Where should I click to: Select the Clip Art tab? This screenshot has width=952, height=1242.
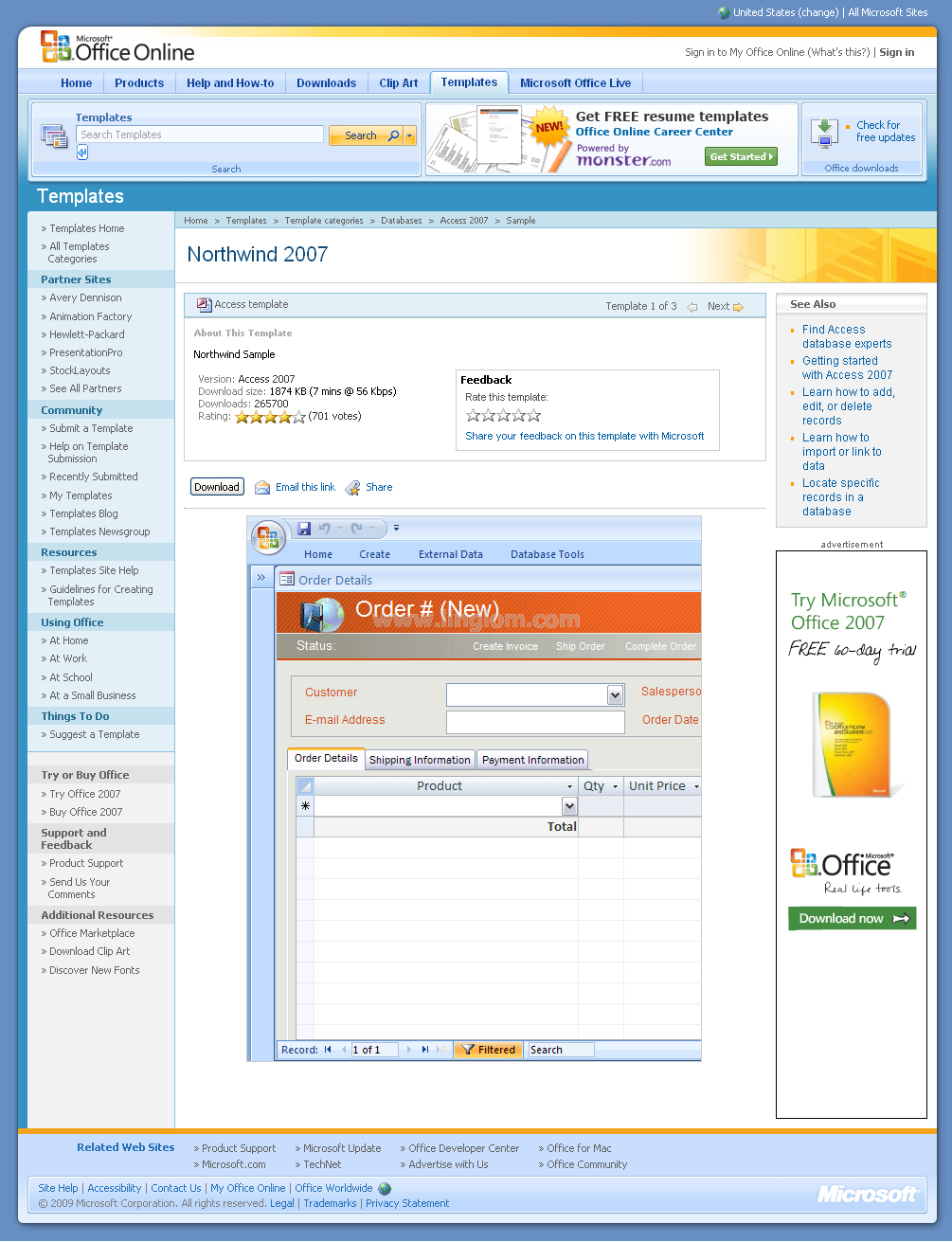pos(399,83)
